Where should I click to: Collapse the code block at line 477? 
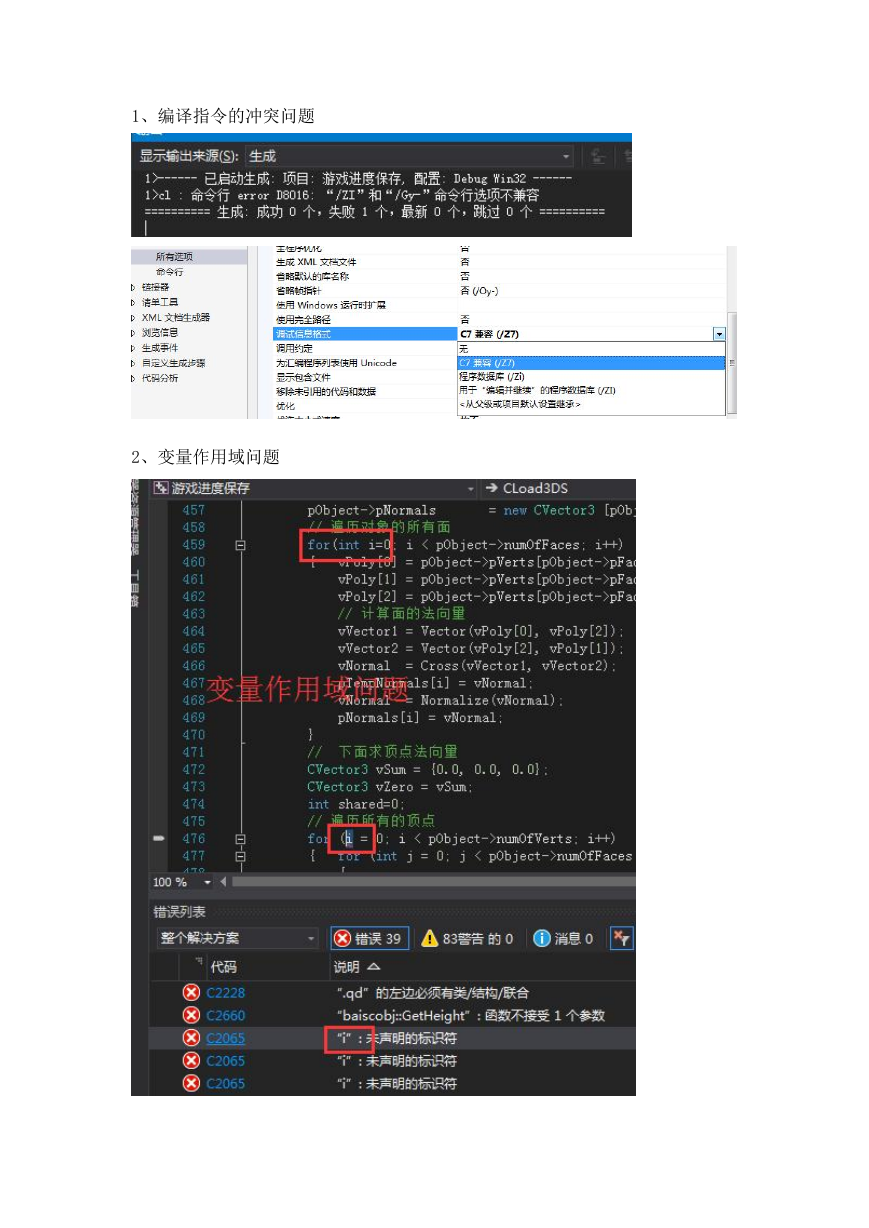point(240,856)
